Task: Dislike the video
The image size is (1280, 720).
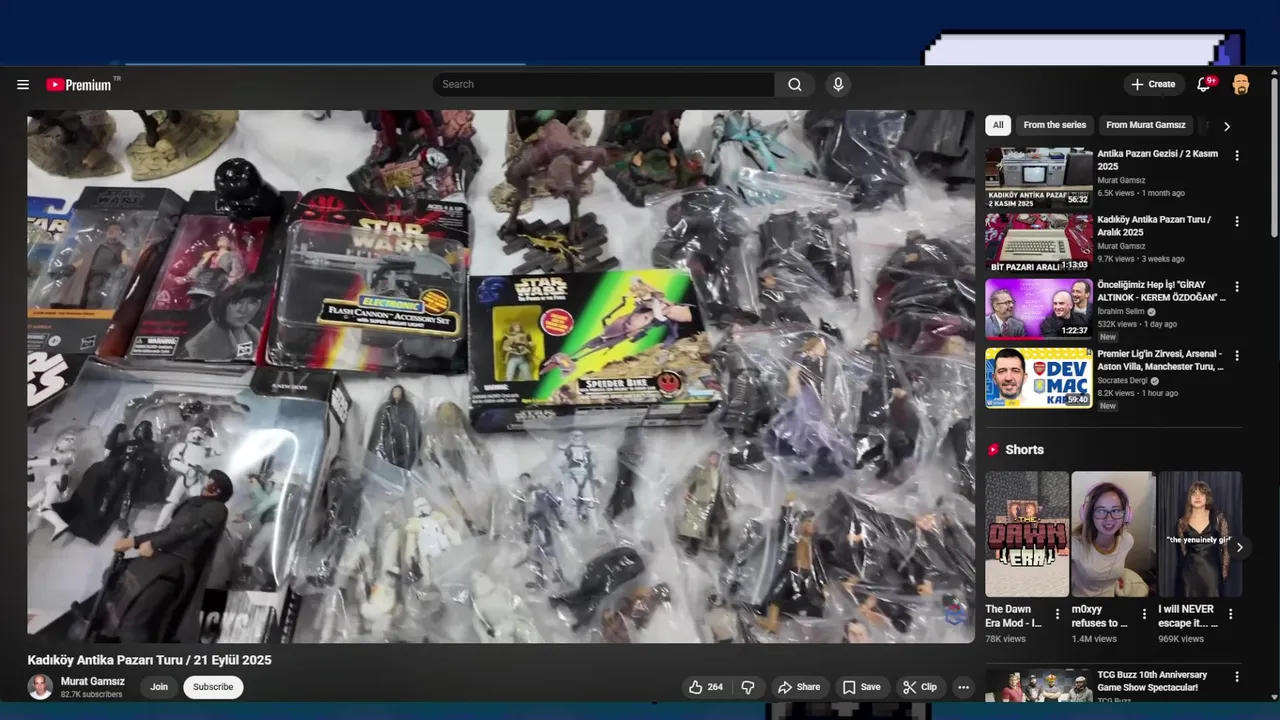Action: click(x=748, y=687)
